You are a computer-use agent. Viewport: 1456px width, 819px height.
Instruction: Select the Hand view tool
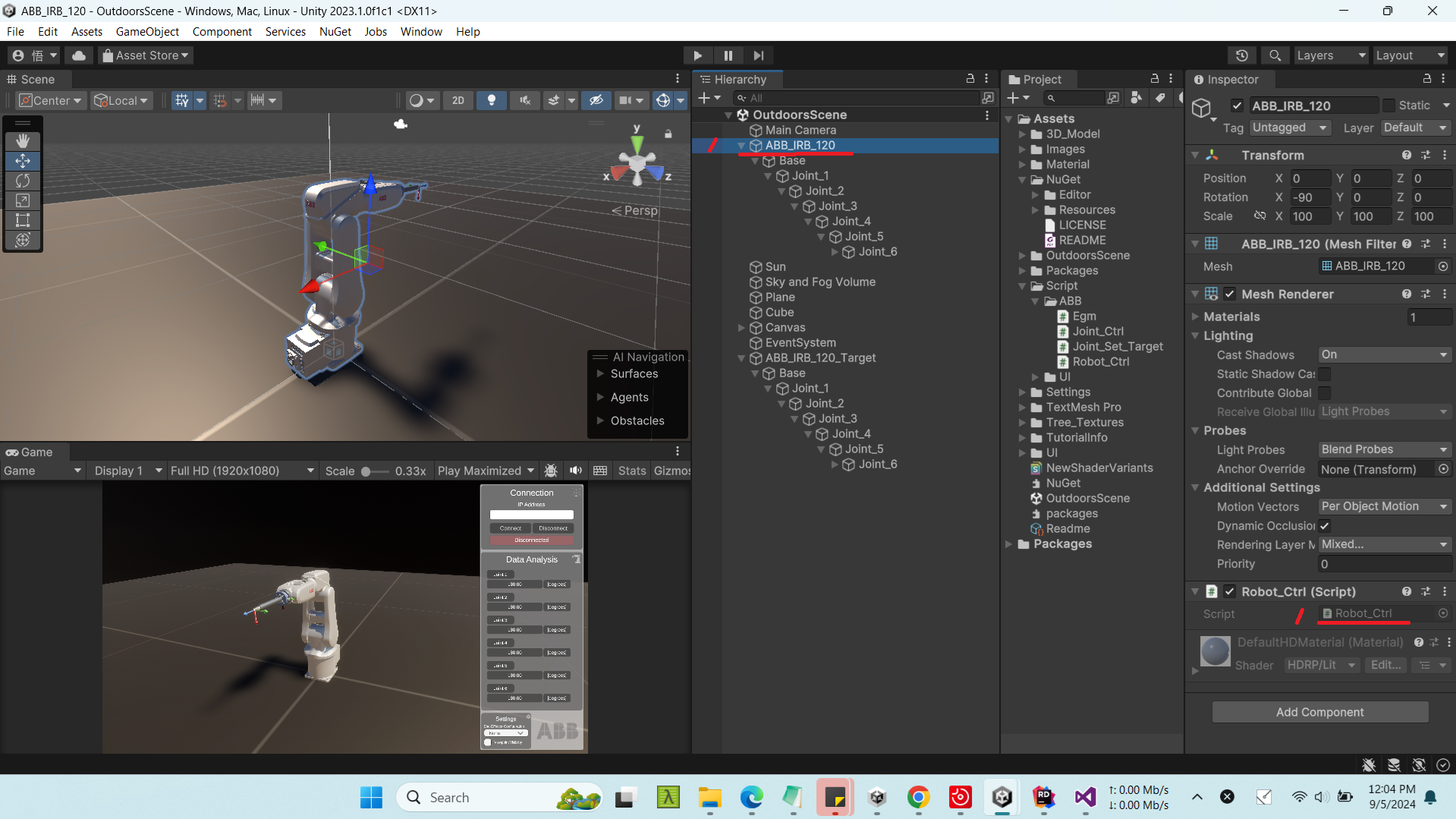click(x=23, y=141)
